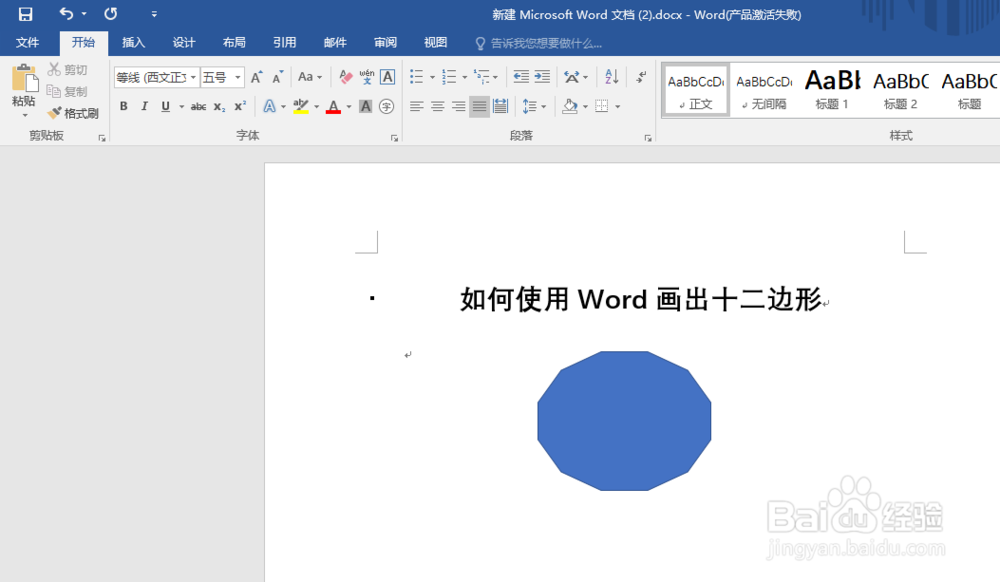
Task: Clear all formatting with the eraser icon
Action: [346, 77]
